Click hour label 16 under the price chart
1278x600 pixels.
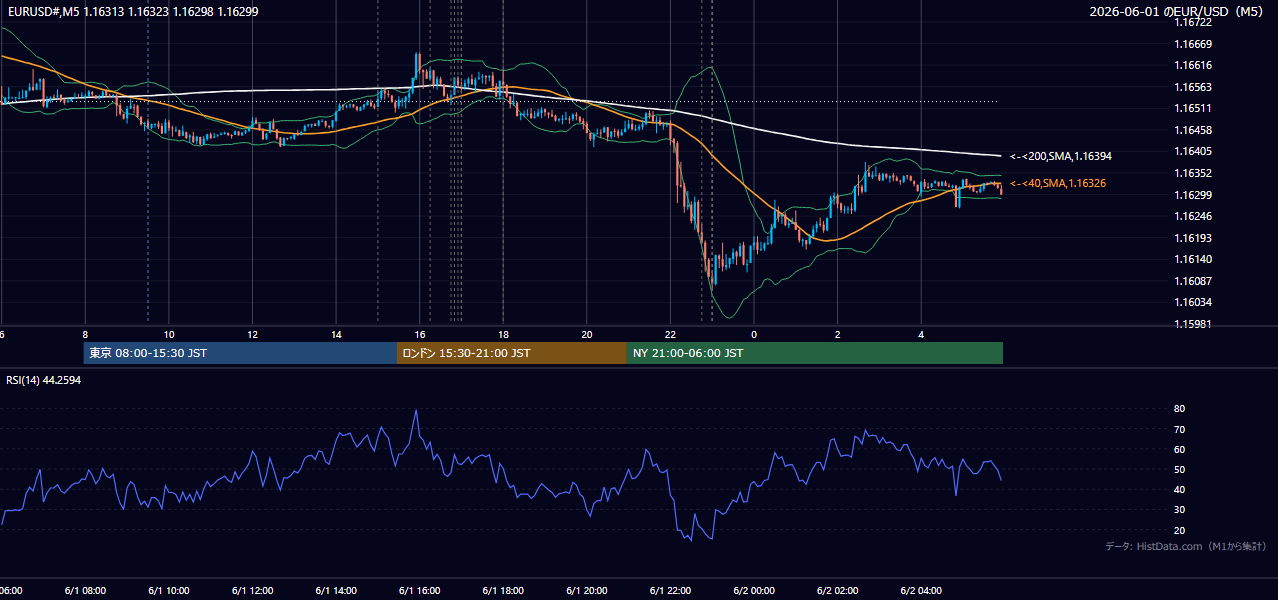[420, 334]
